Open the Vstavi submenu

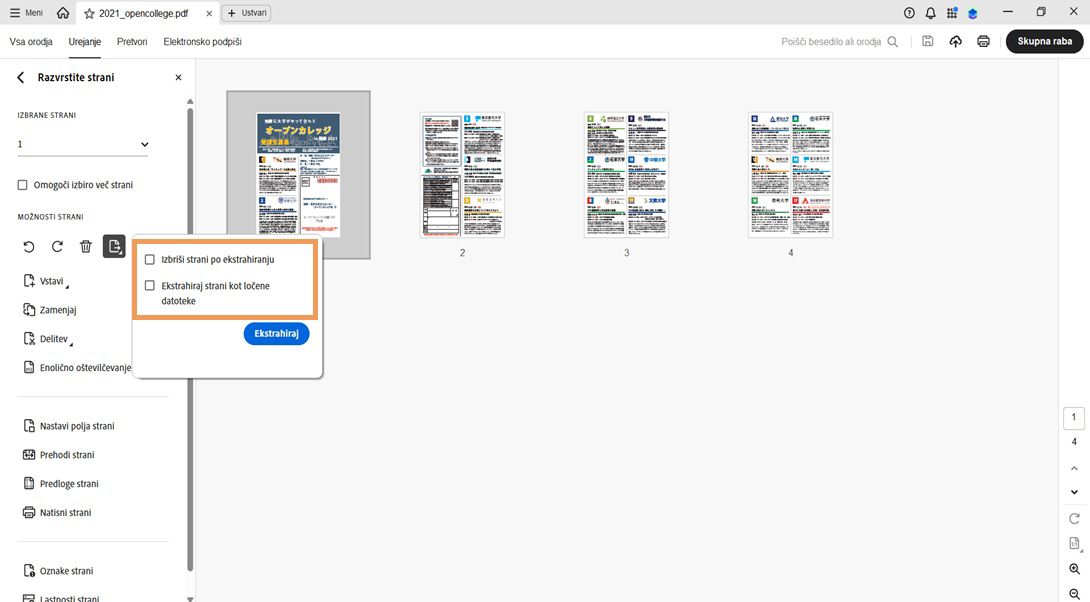pyautogui.click(x=46, y=281)
